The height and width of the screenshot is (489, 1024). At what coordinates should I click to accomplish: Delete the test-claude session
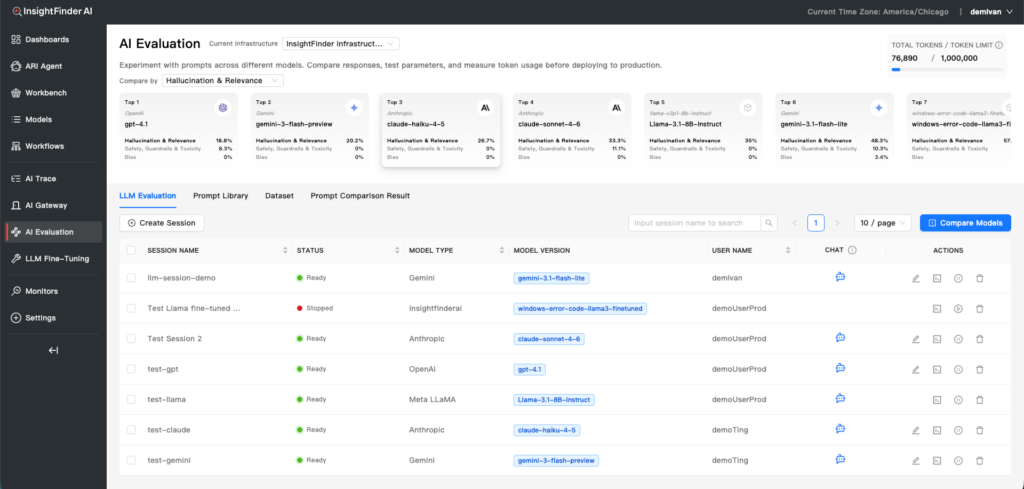[979, 430]
